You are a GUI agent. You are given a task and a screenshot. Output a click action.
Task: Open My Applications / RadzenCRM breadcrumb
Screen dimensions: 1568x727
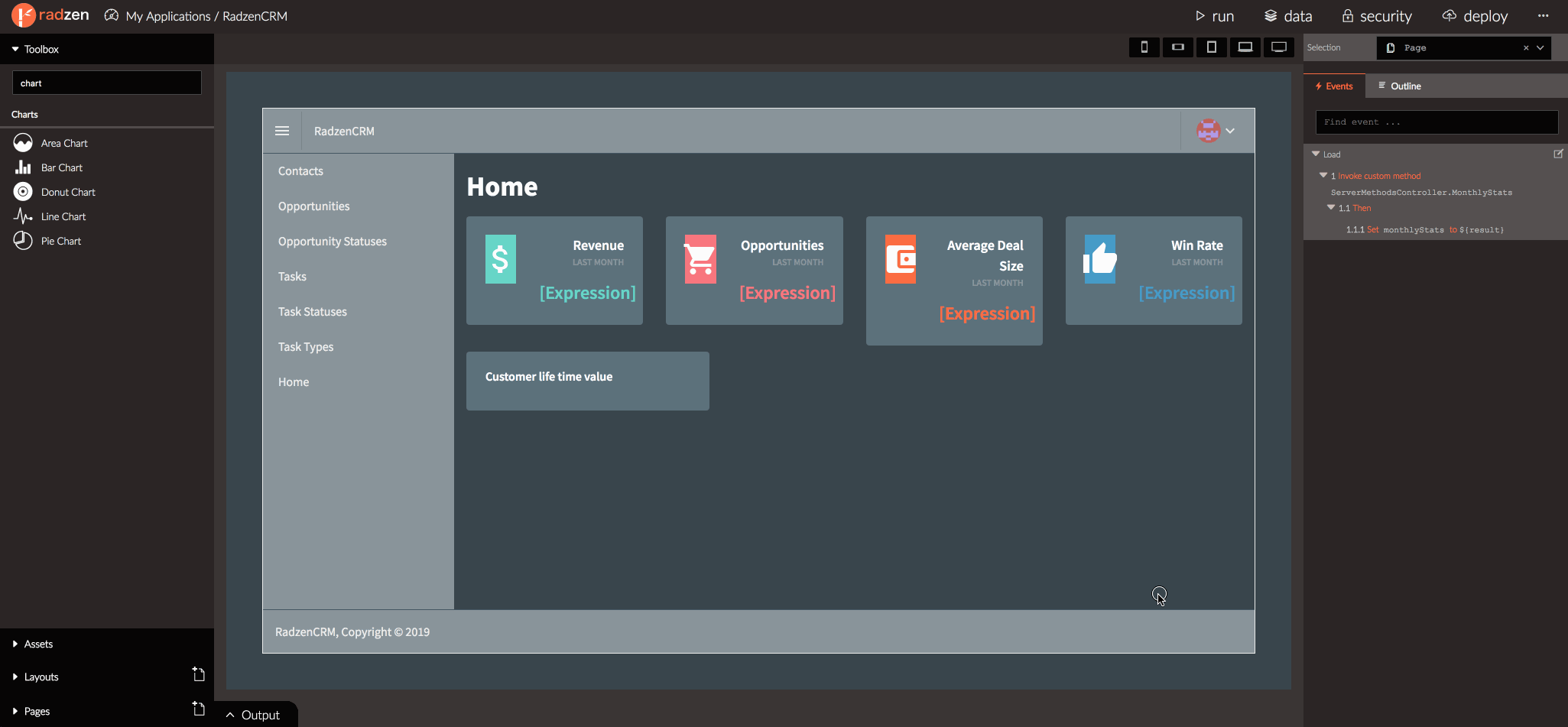pos(206,16)
